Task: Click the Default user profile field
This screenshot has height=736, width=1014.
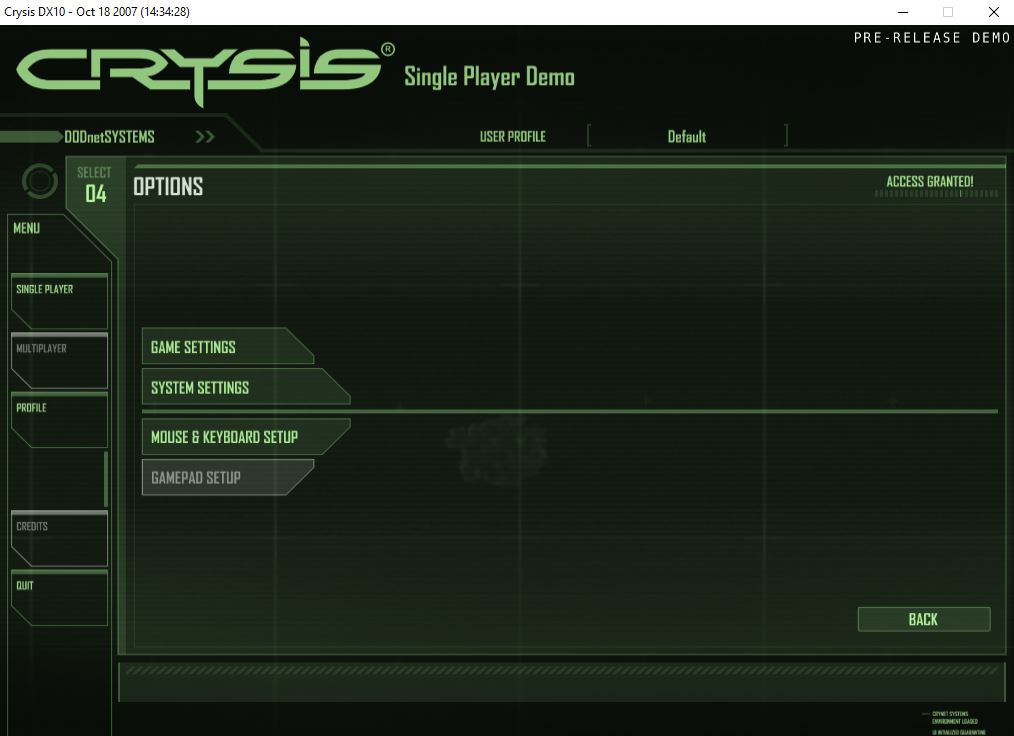Action: click(687, 136)
